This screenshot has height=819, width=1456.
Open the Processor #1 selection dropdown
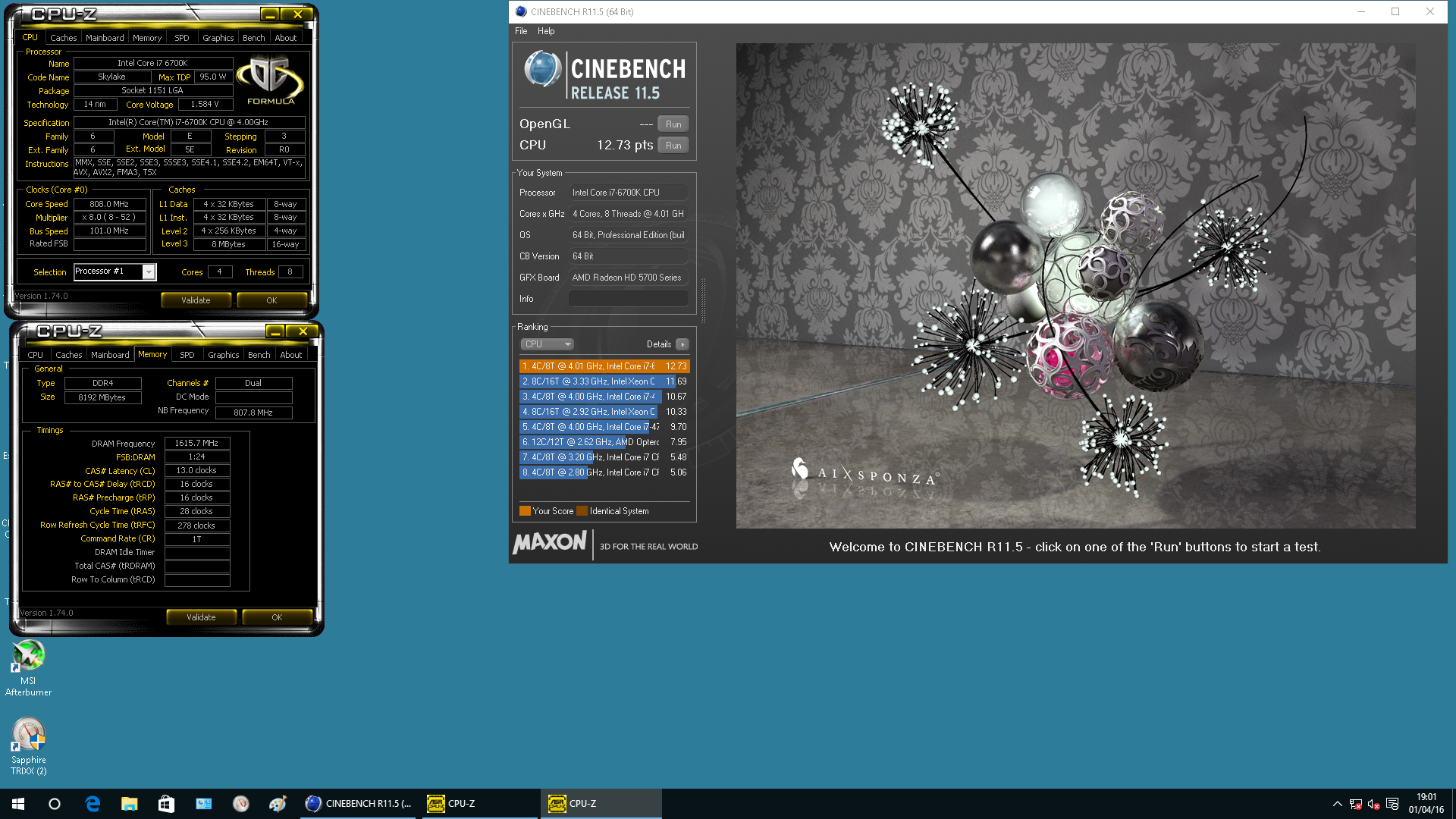(115, 271)
